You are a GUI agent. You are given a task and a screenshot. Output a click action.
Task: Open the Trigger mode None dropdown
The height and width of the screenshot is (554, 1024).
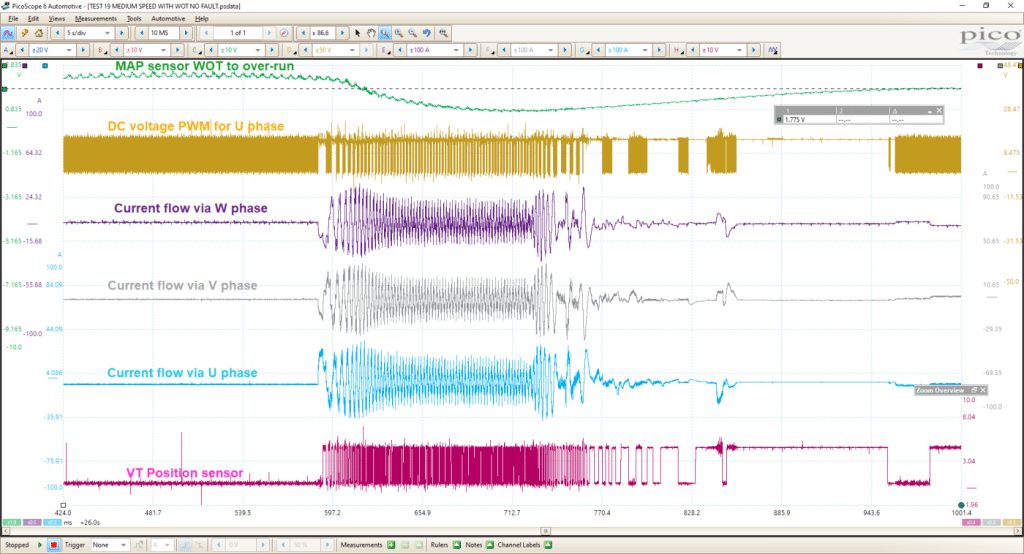109,545
